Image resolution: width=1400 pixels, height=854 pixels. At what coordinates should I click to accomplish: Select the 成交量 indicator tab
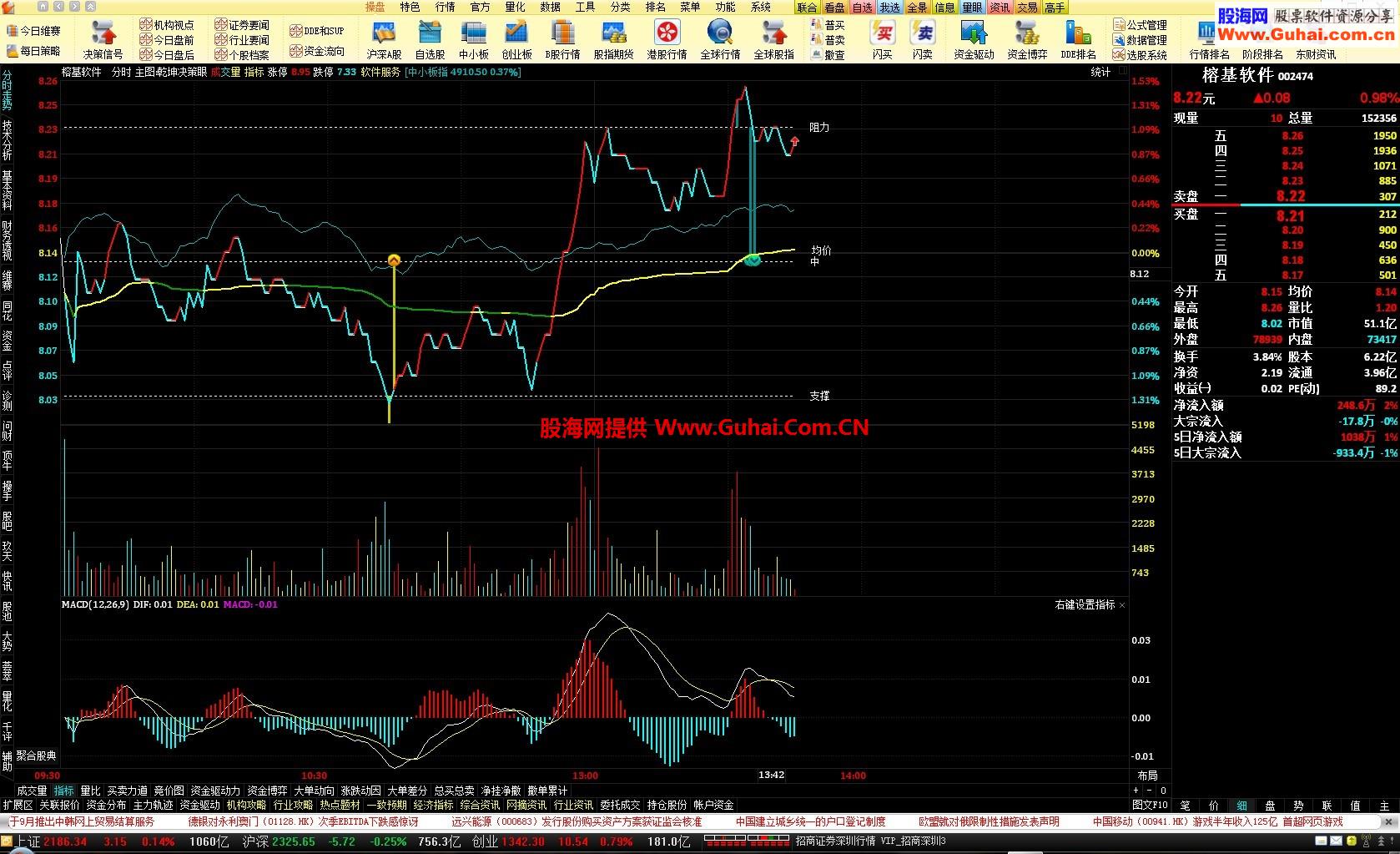pos(32,791)
